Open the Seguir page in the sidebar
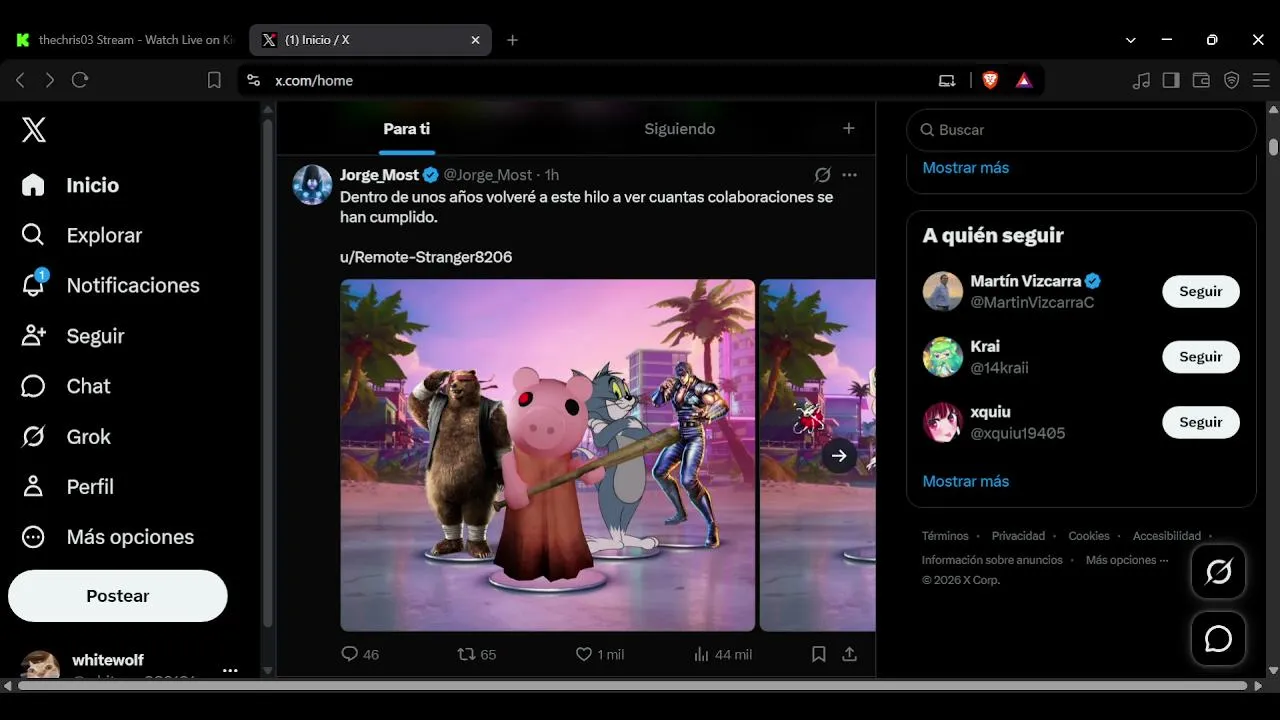Screen dimensions: 1280x720 73,336
